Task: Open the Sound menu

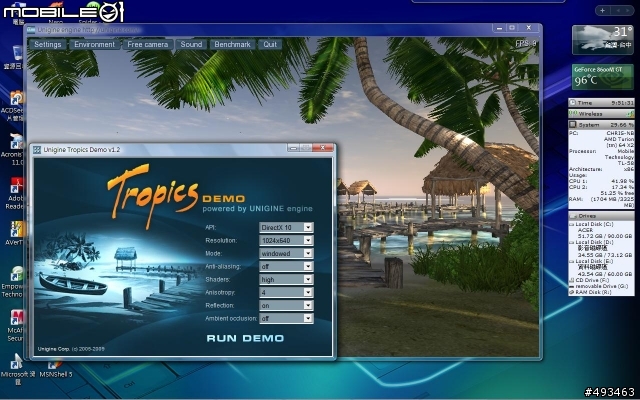Action: coord(191,44)
